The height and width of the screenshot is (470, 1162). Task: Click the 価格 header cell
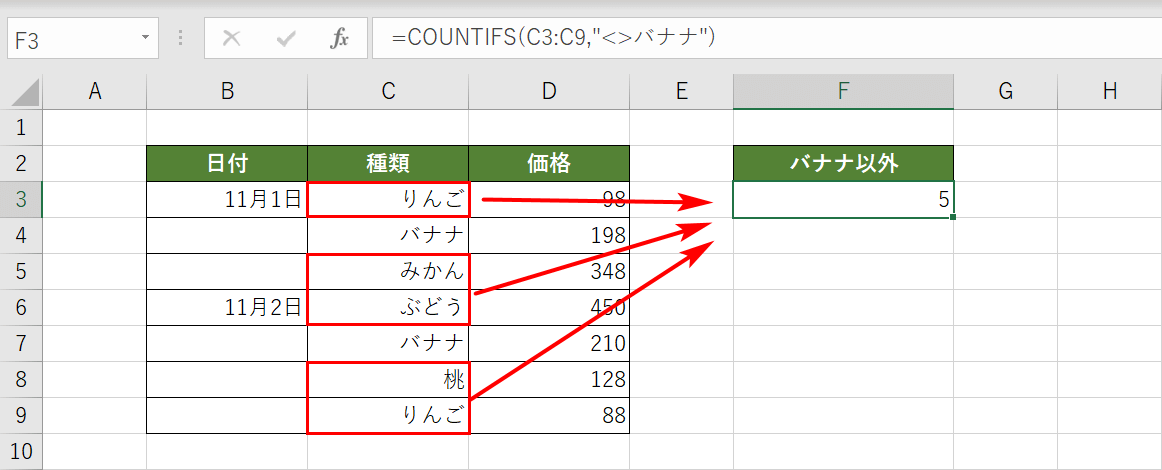[548, 163]
